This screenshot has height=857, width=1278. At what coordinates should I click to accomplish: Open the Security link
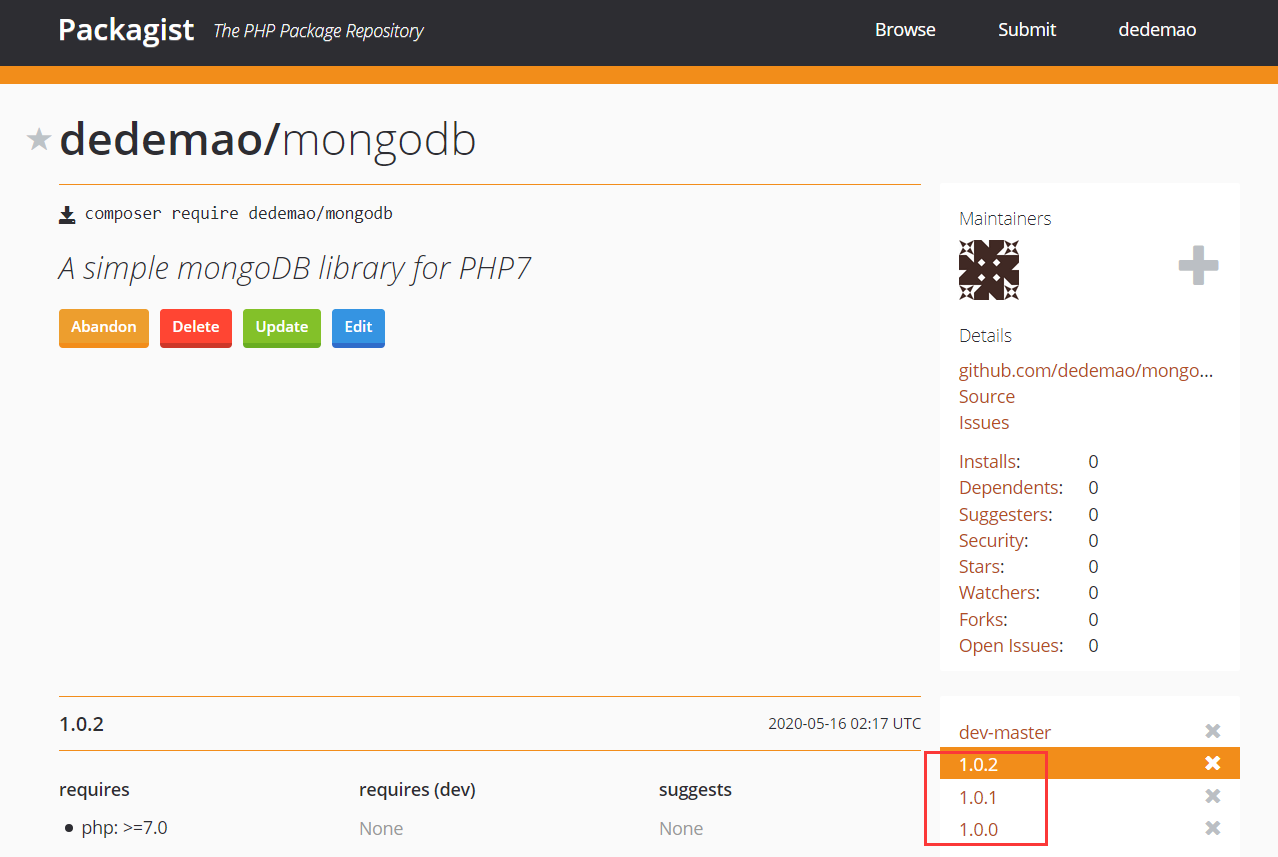tap(991, 541)
